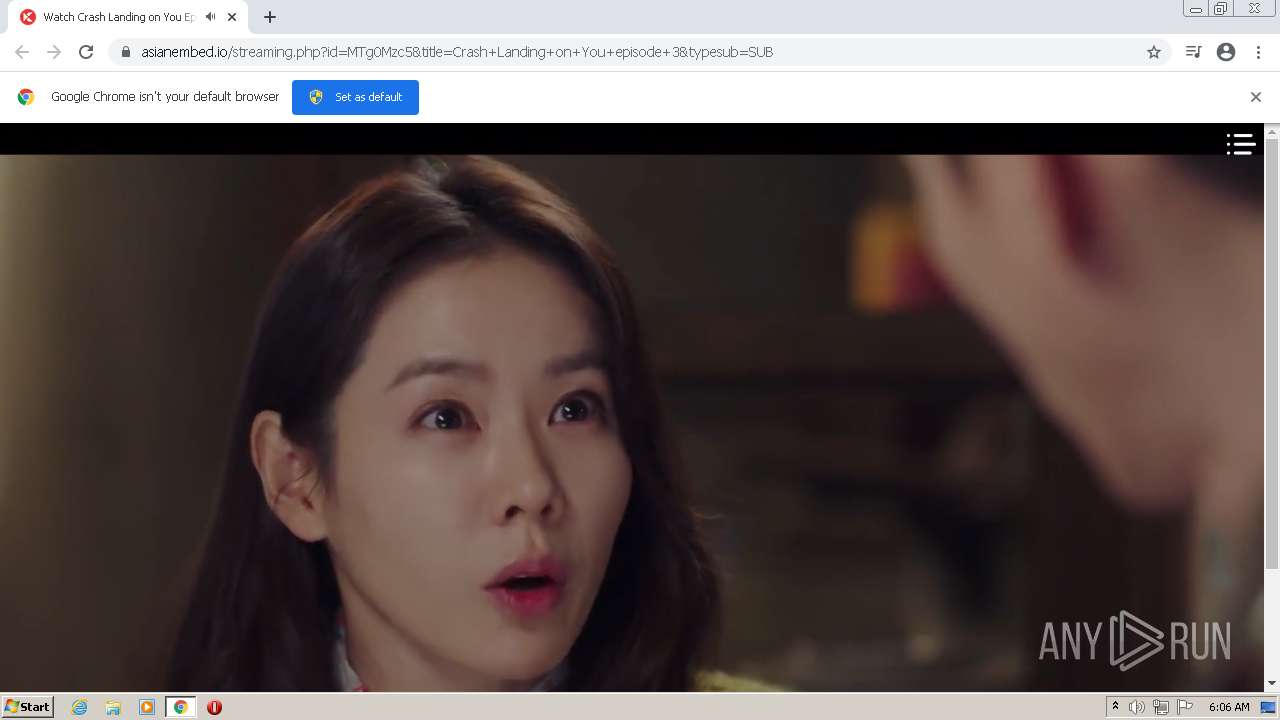Open the Action Center flag icon

[1185, 707]
